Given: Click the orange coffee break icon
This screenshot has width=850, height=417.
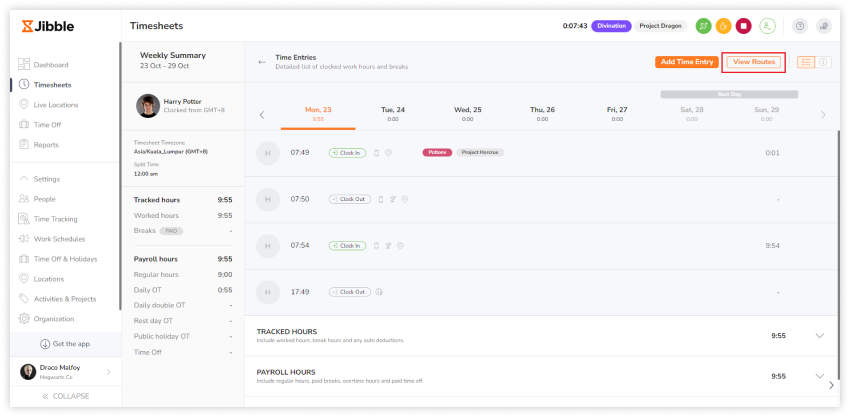Looking at the screenshot, I should [723, 26].
